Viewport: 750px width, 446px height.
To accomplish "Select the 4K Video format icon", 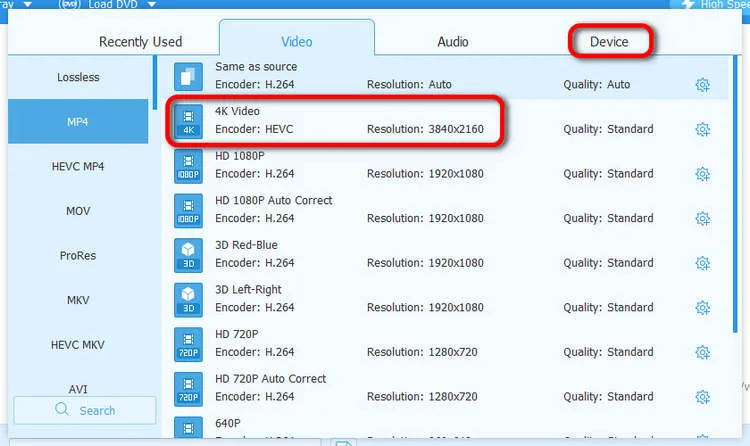I will 188,121.
